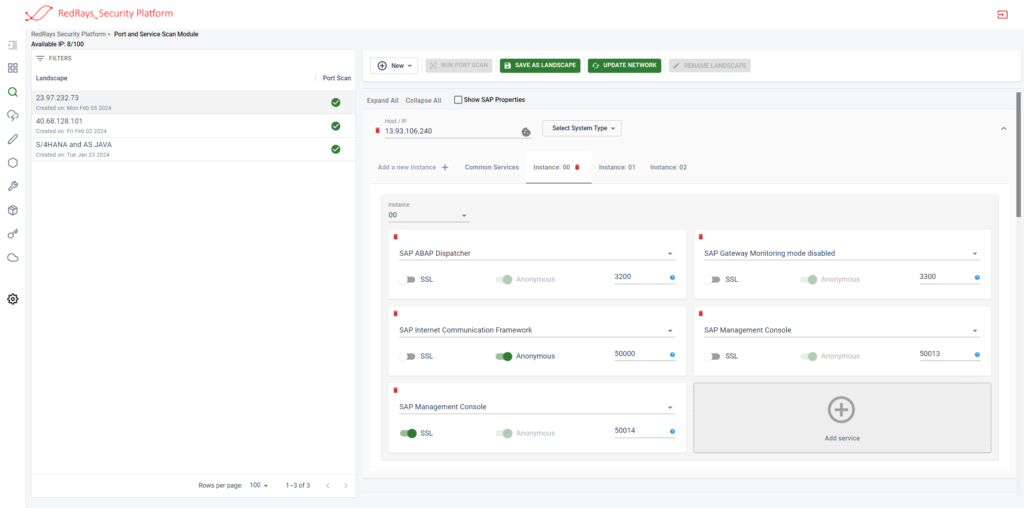Select the green search scan sidebar icon

[12, 92]
